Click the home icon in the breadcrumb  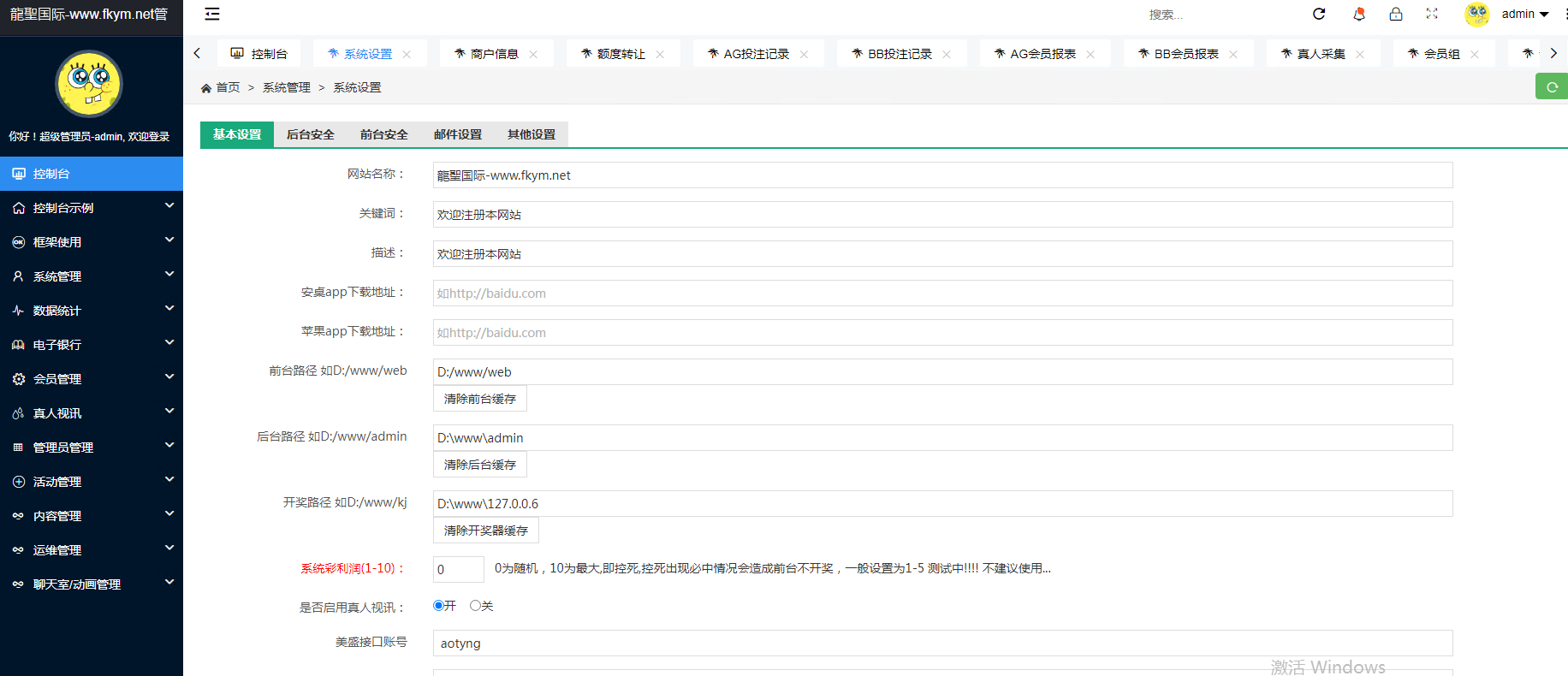coord(206,88)
